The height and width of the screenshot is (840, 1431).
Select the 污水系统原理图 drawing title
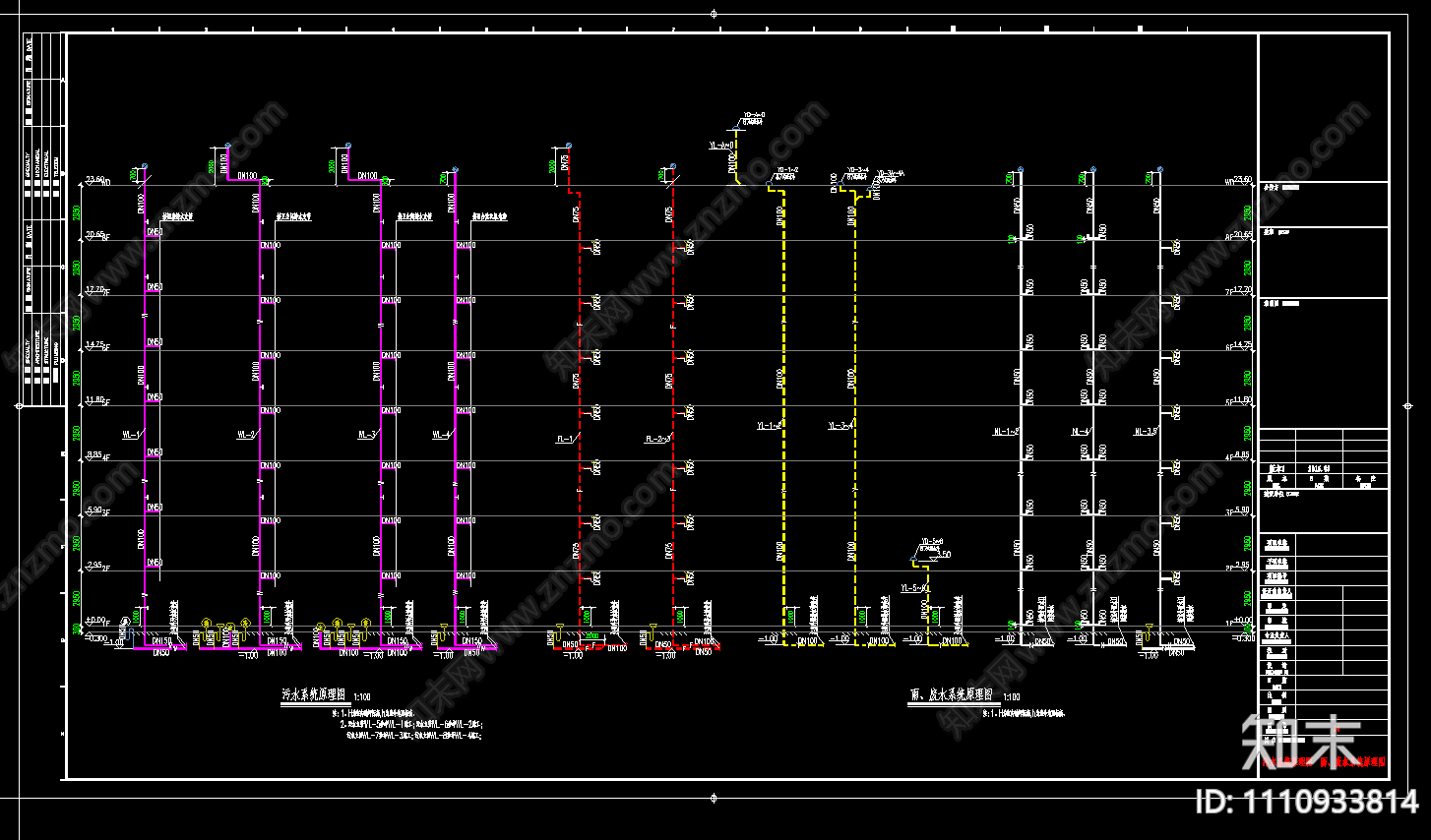pos(312,694)
